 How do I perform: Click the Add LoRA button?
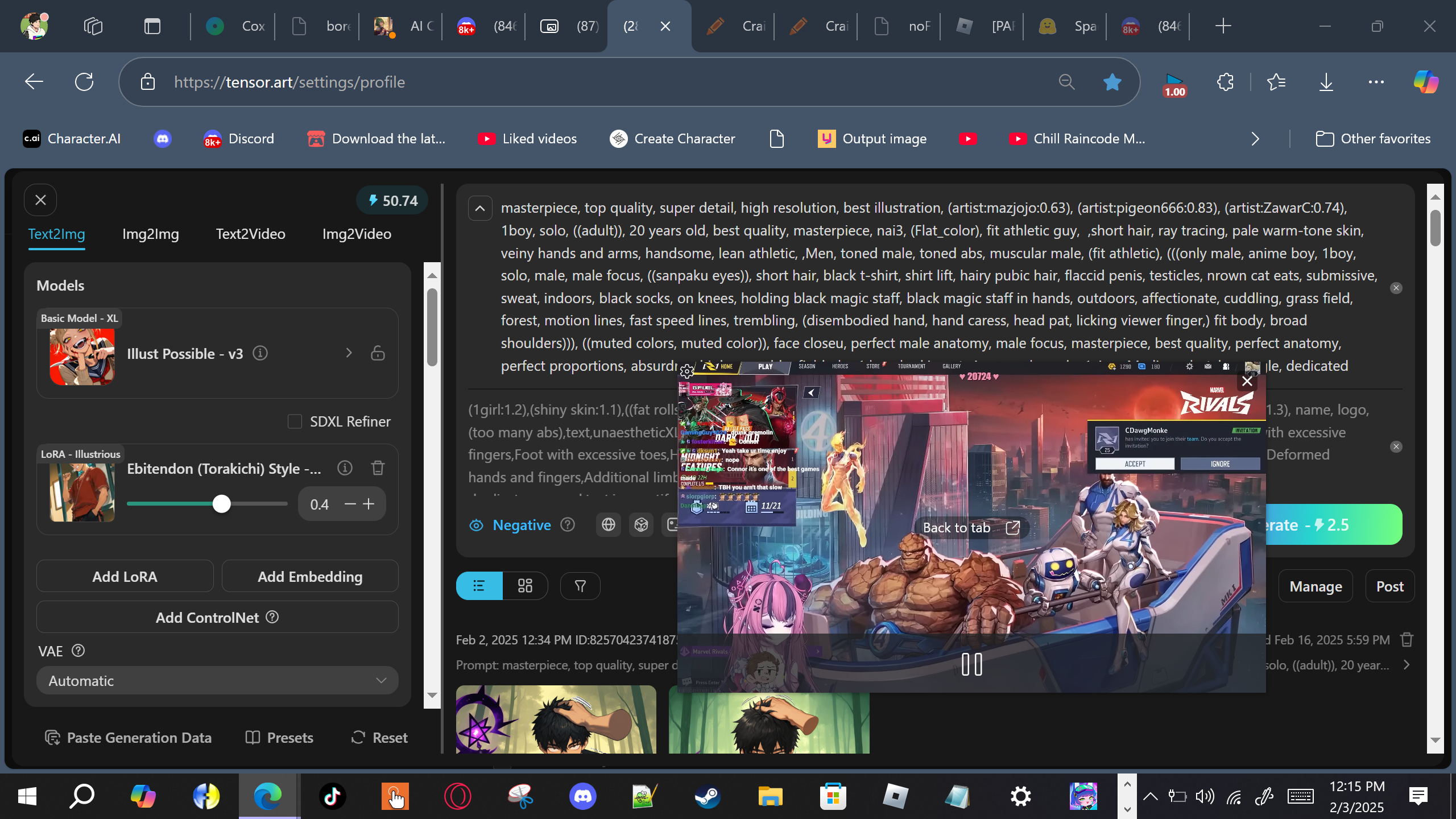click(x=125, y=576)
